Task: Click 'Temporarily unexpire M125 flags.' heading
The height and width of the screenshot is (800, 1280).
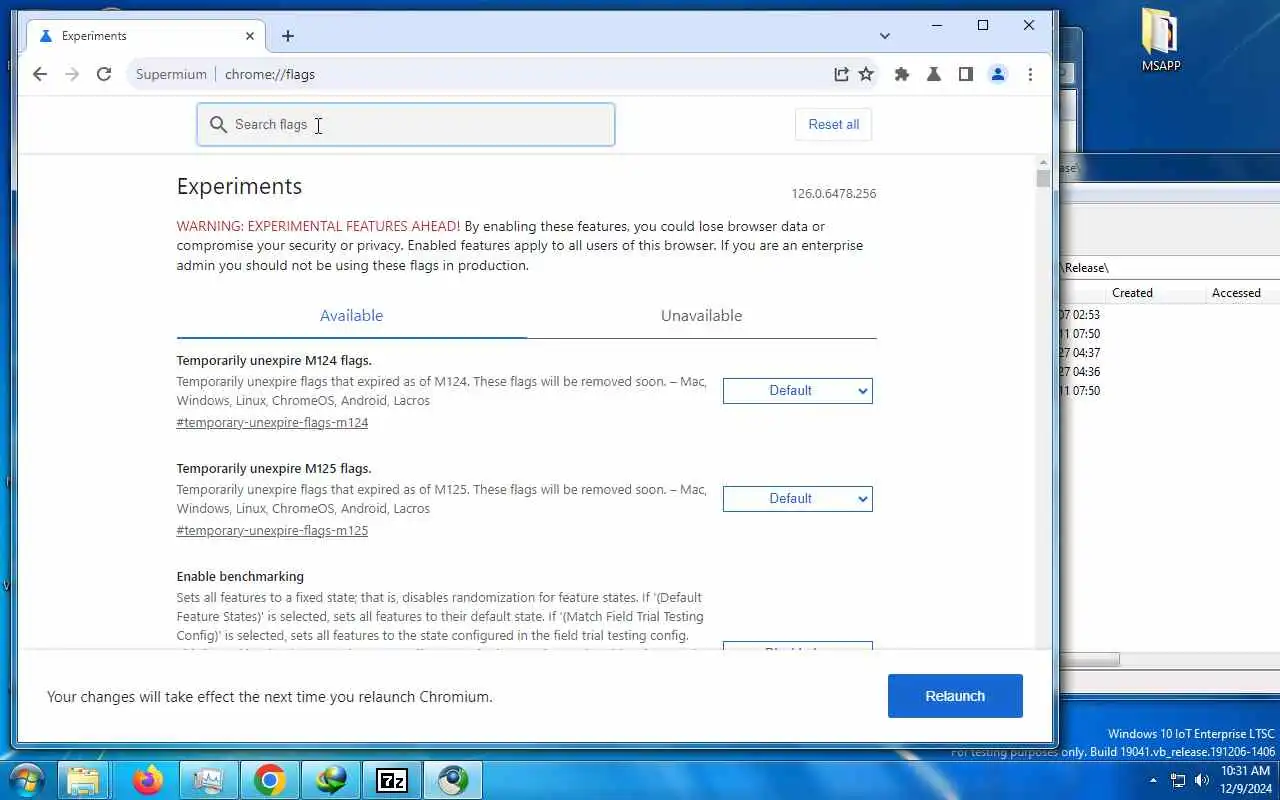Action: tap(274, 469)
